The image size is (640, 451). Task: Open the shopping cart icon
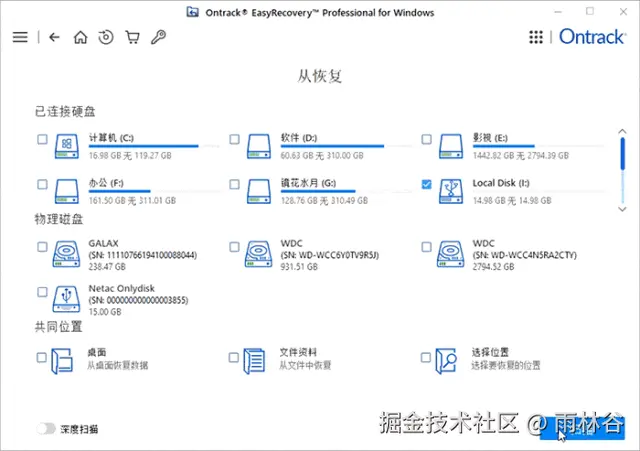132,37
